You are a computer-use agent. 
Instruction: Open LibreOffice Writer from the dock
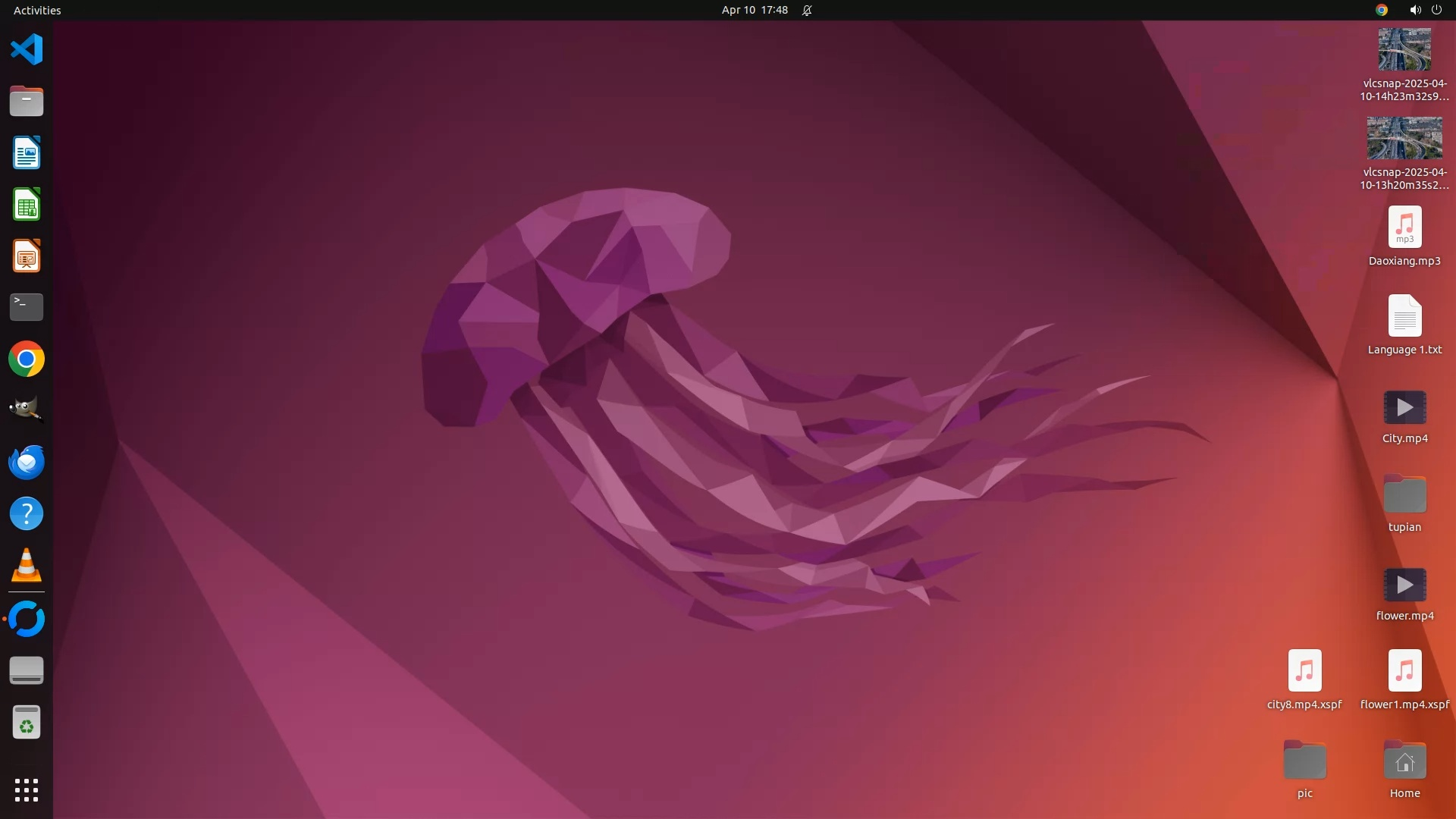(x=27, y=153)
